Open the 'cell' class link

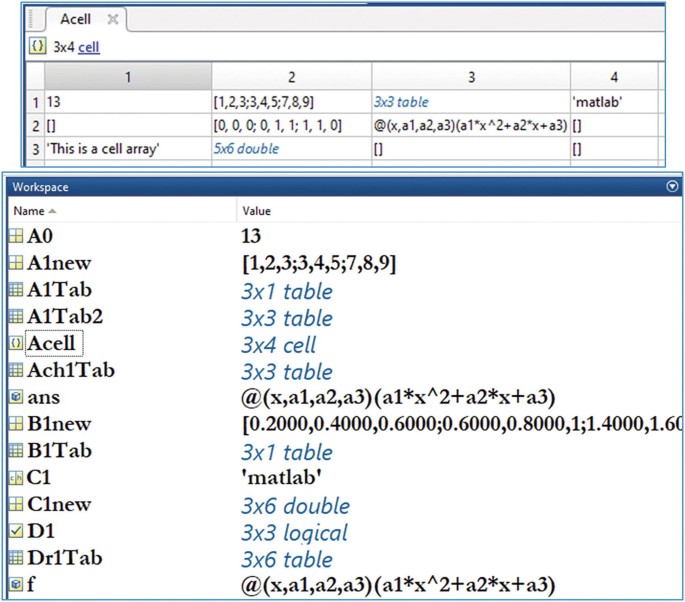[x=89, y=47]
